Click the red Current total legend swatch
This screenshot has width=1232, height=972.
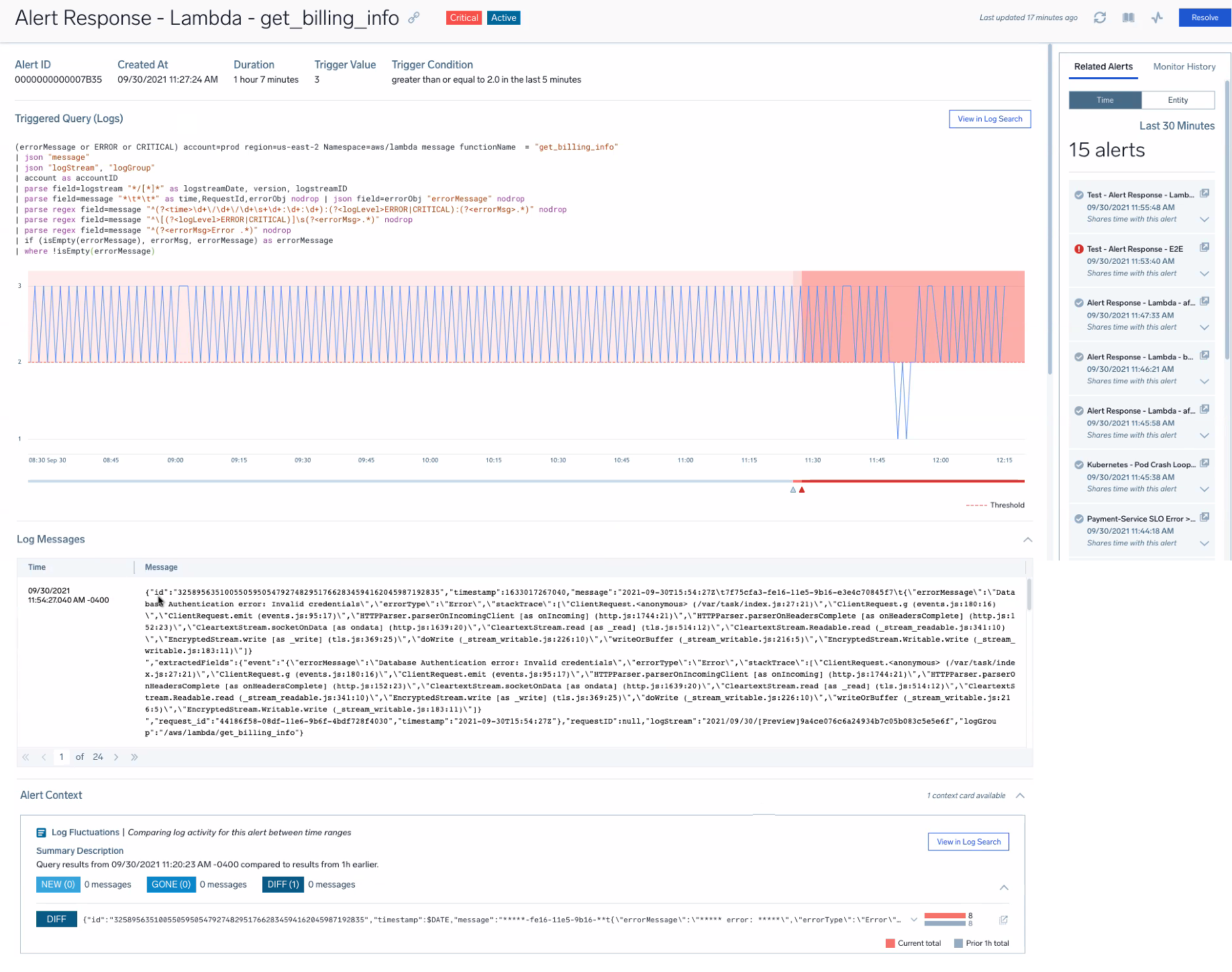click(890, 943)
